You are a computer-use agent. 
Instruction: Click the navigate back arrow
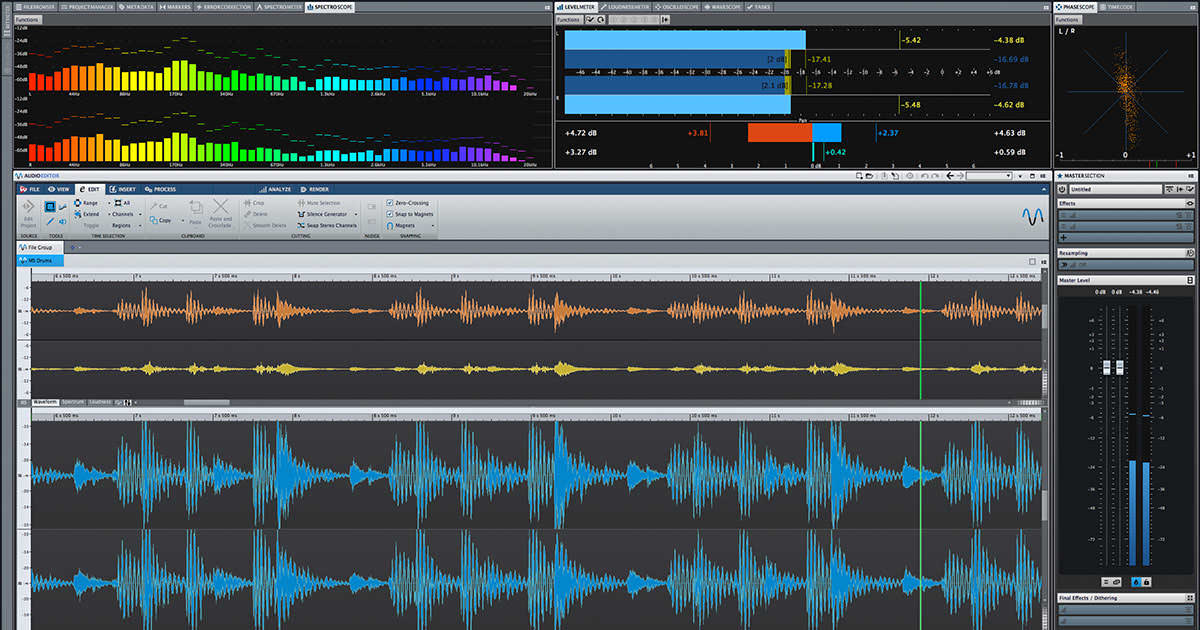[x=948, y=176]
